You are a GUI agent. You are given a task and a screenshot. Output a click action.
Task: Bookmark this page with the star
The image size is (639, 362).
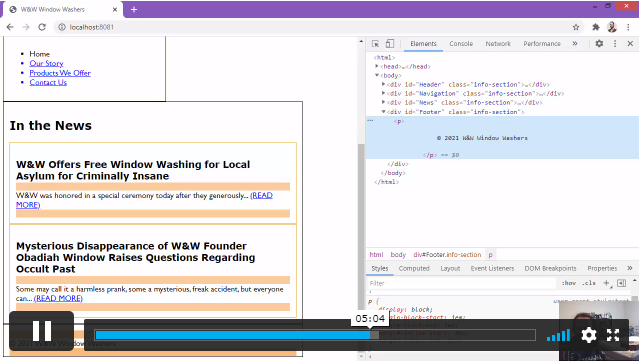(x=576, y=27)
